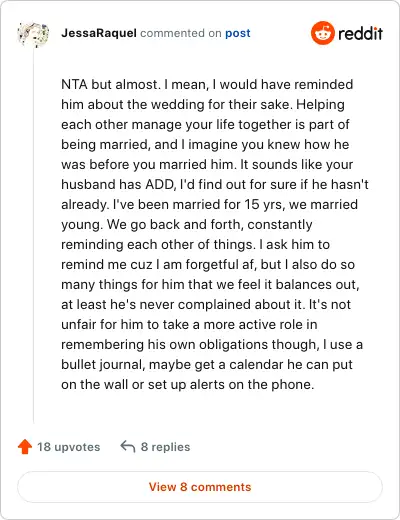Click the phrase "bullet journal" in the comment

pyautogui.click(x=103, y=364)
